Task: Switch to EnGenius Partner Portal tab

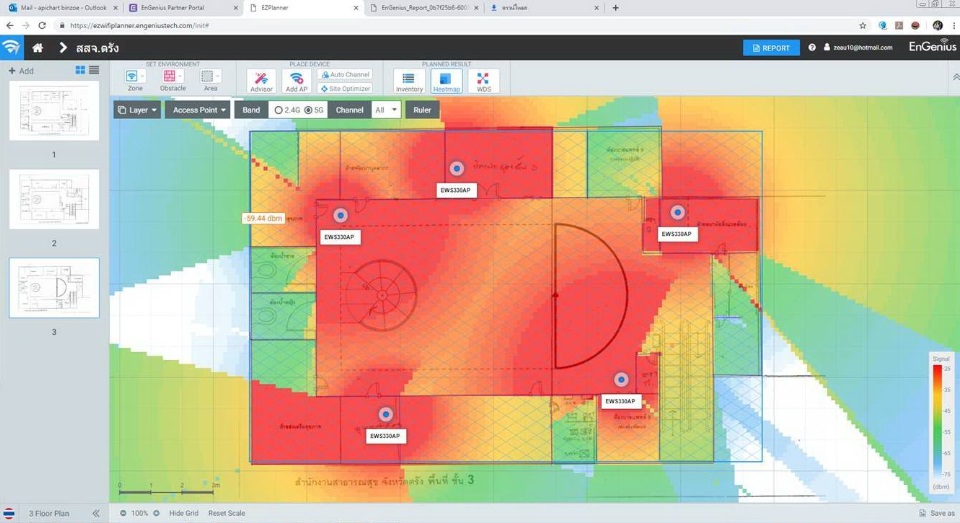Action: (184, 8)
